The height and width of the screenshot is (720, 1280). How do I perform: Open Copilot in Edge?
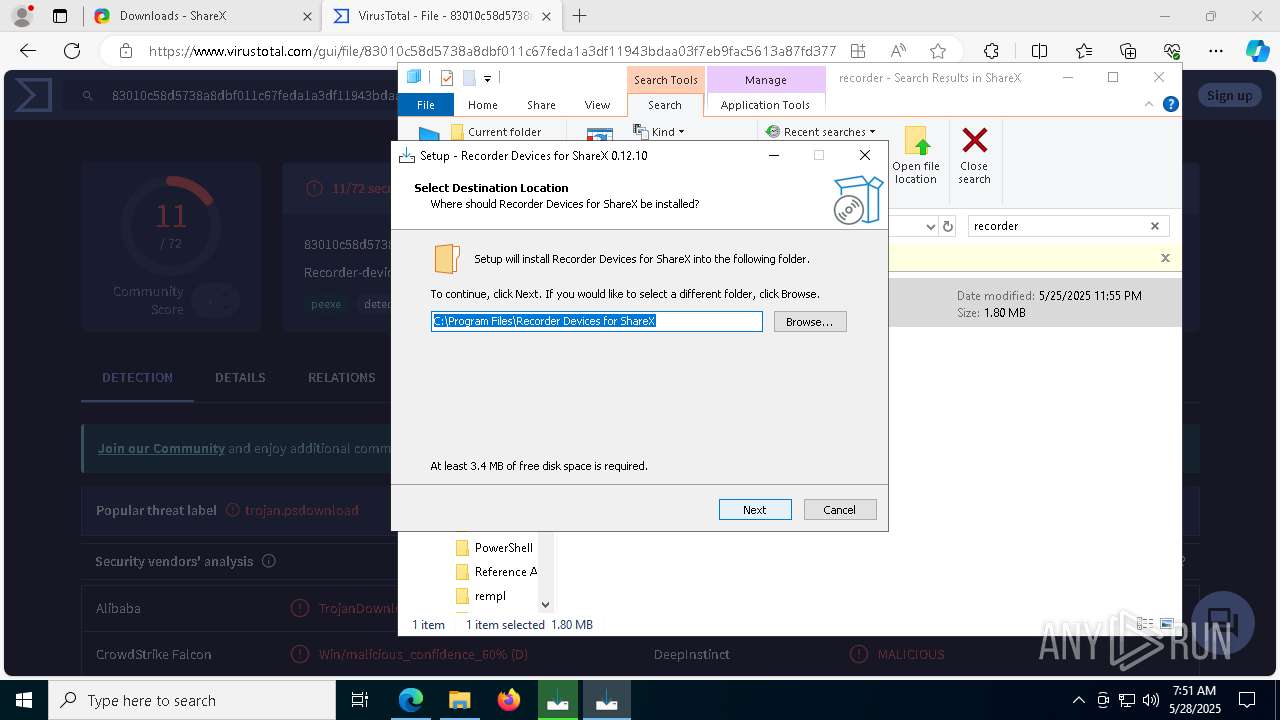click(x=1257, y=51)
